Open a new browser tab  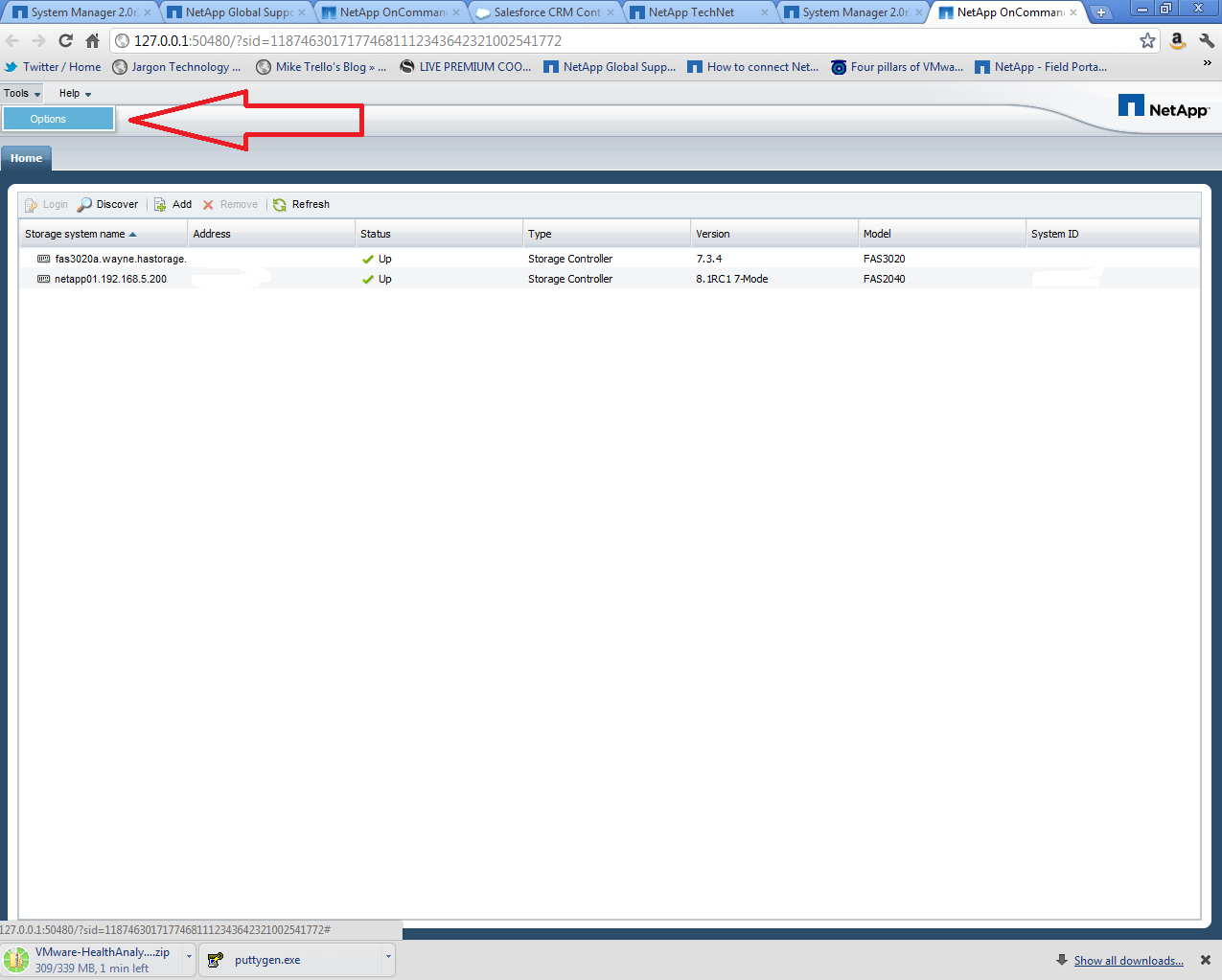coord(1101,12)
